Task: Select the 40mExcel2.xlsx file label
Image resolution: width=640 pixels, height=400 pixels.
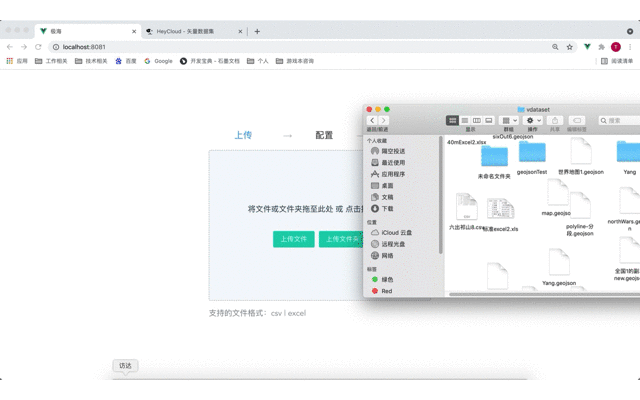Action: (x=467, y=142)
